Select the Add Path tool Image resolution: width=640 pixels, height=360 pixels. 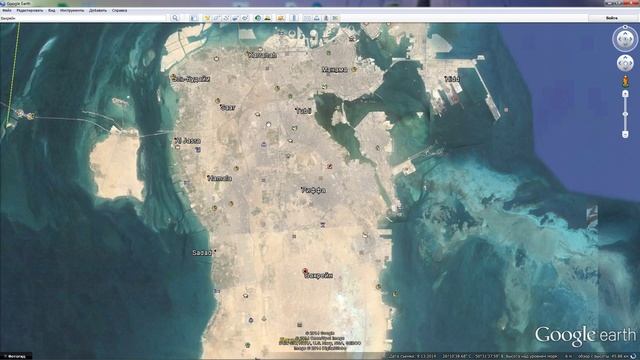pyautogui.click(x=226, y=18)
